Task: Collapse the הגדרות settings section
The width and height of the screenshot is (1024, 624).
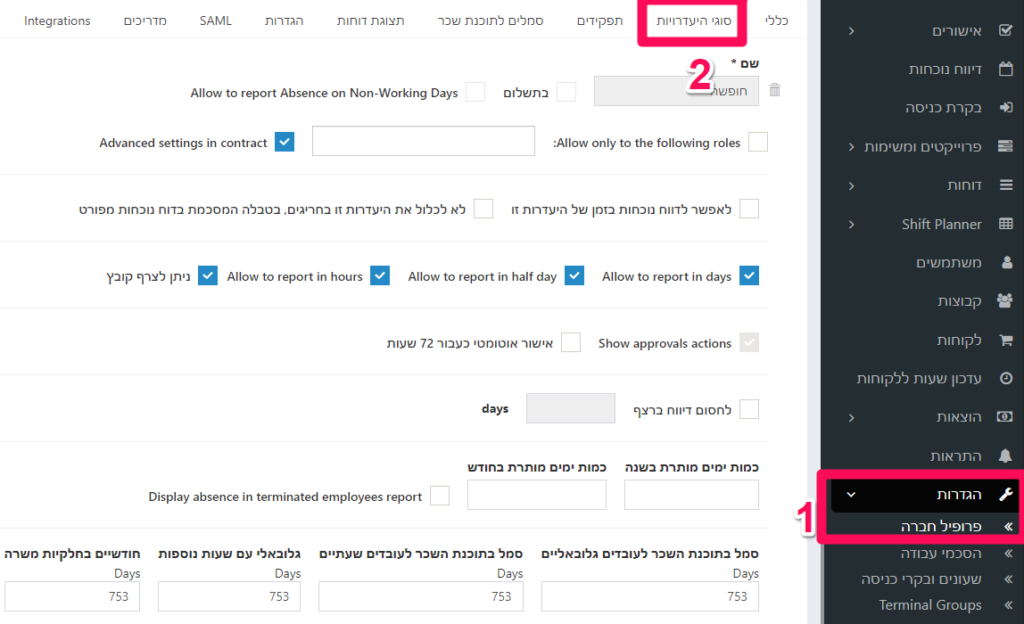Action: point(851,494)
